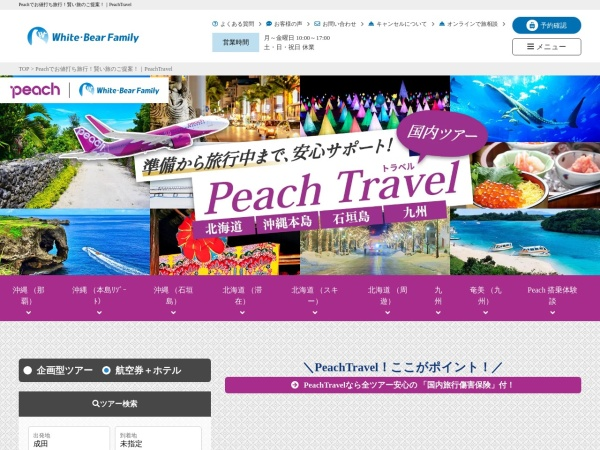The height and width of the screenshot is (450, 600).
Task: Expand 北海道（滞在）navigation item
Action: coord(242,298)
